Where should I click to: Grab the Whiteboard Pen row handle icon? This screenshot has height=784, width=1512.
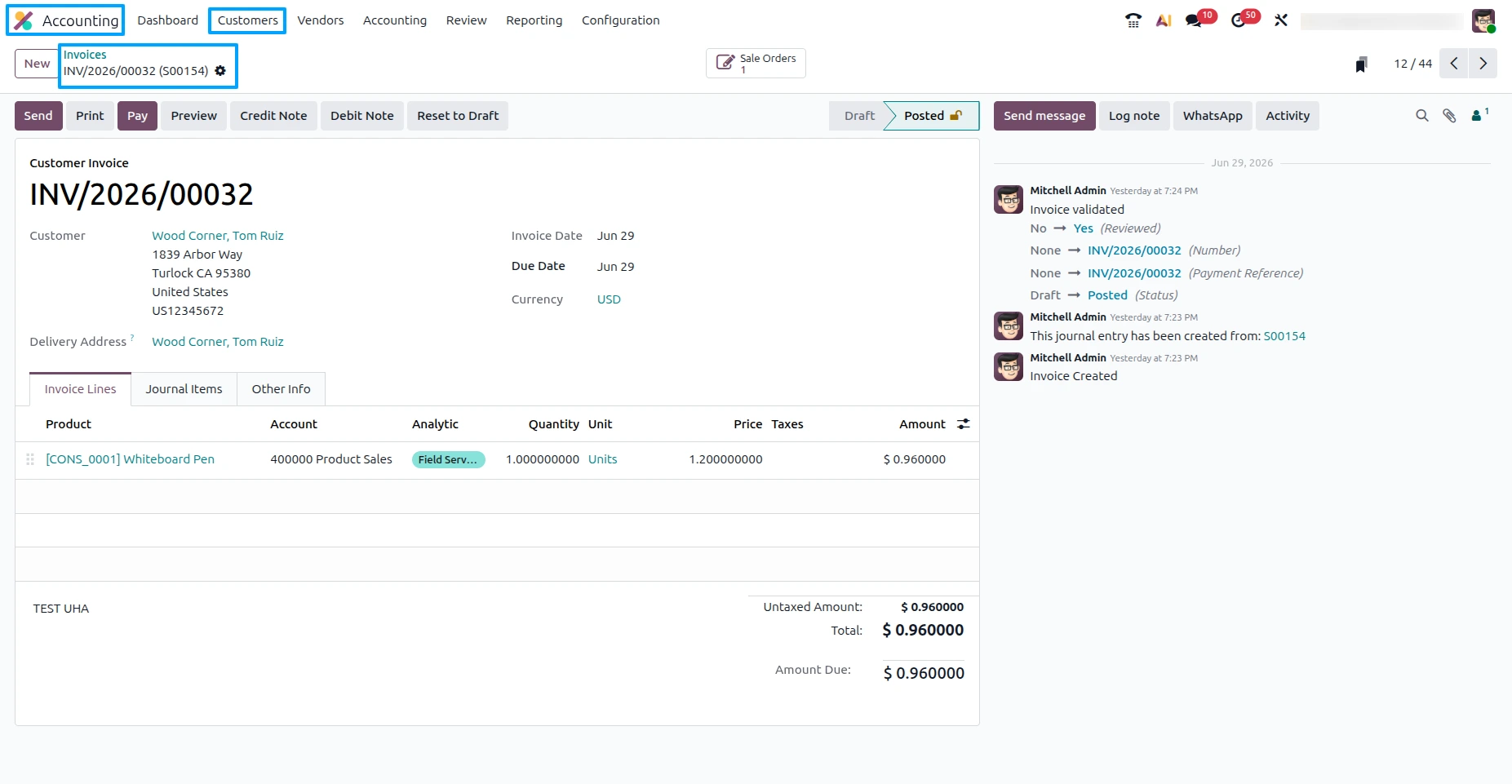pos(30,459)
